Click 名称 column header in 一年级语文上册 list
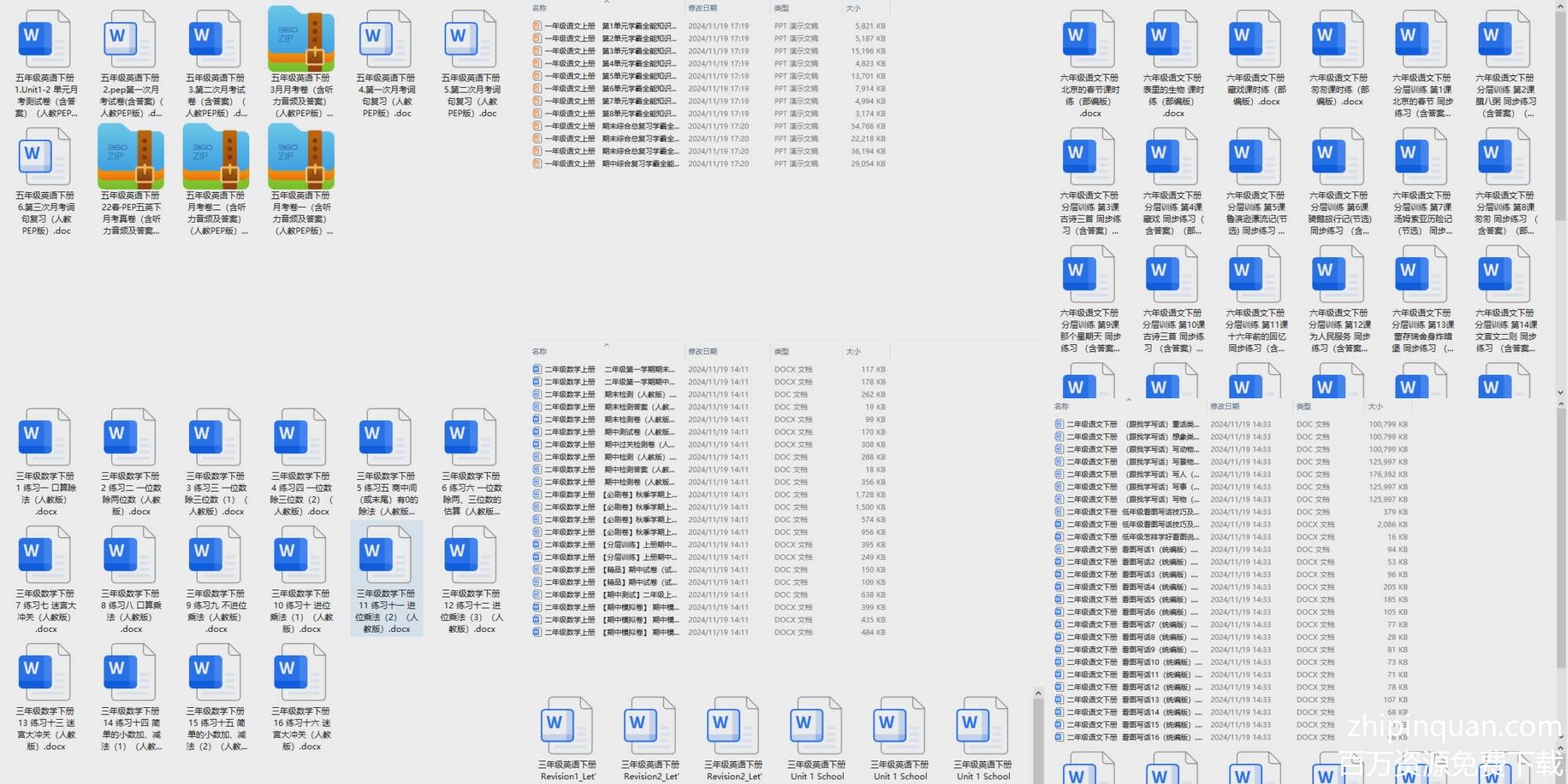This screenshot has height=784, width=1568. point(539,9)
